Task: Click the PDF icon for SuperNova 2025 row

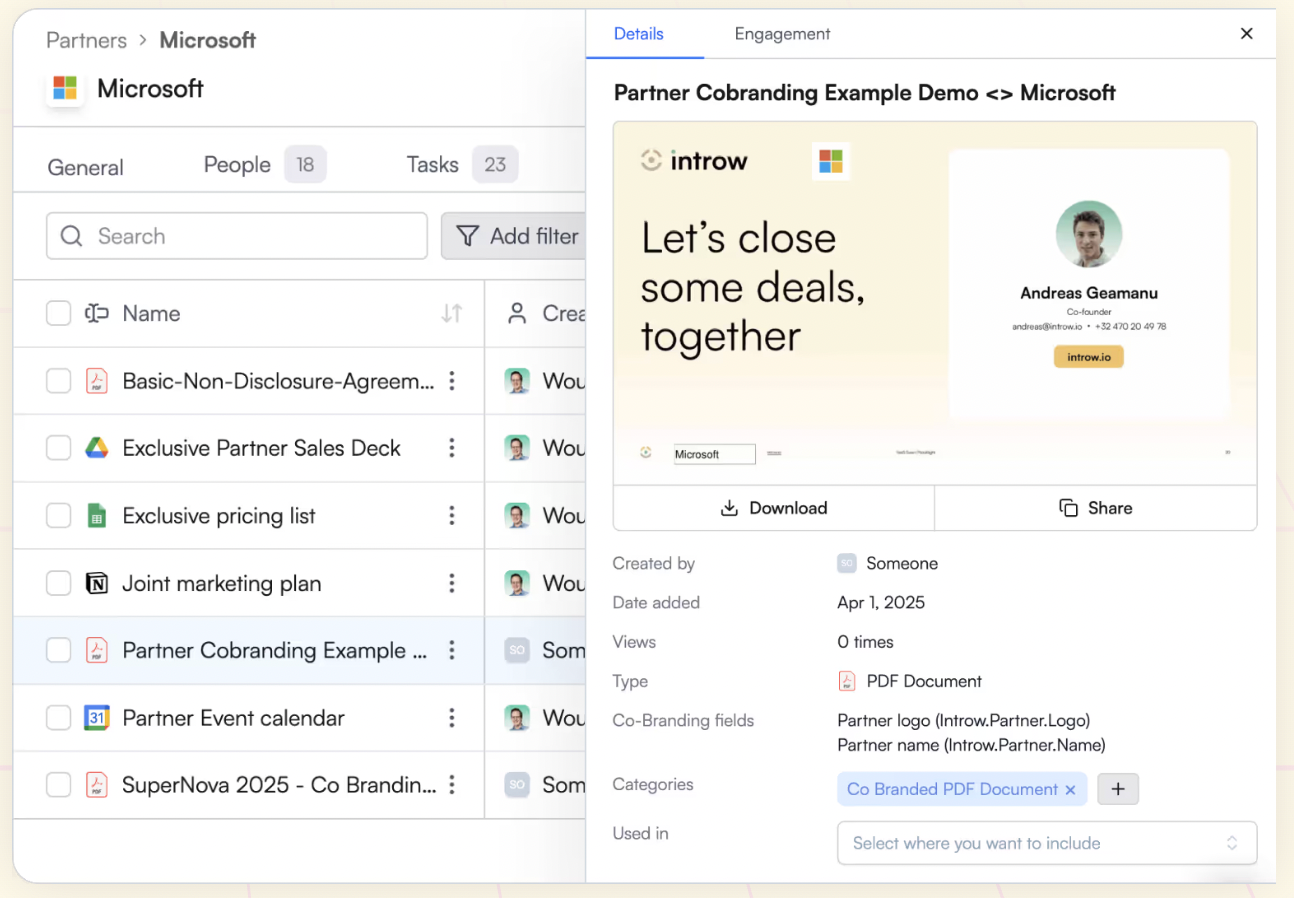Action: click(96, 785)
